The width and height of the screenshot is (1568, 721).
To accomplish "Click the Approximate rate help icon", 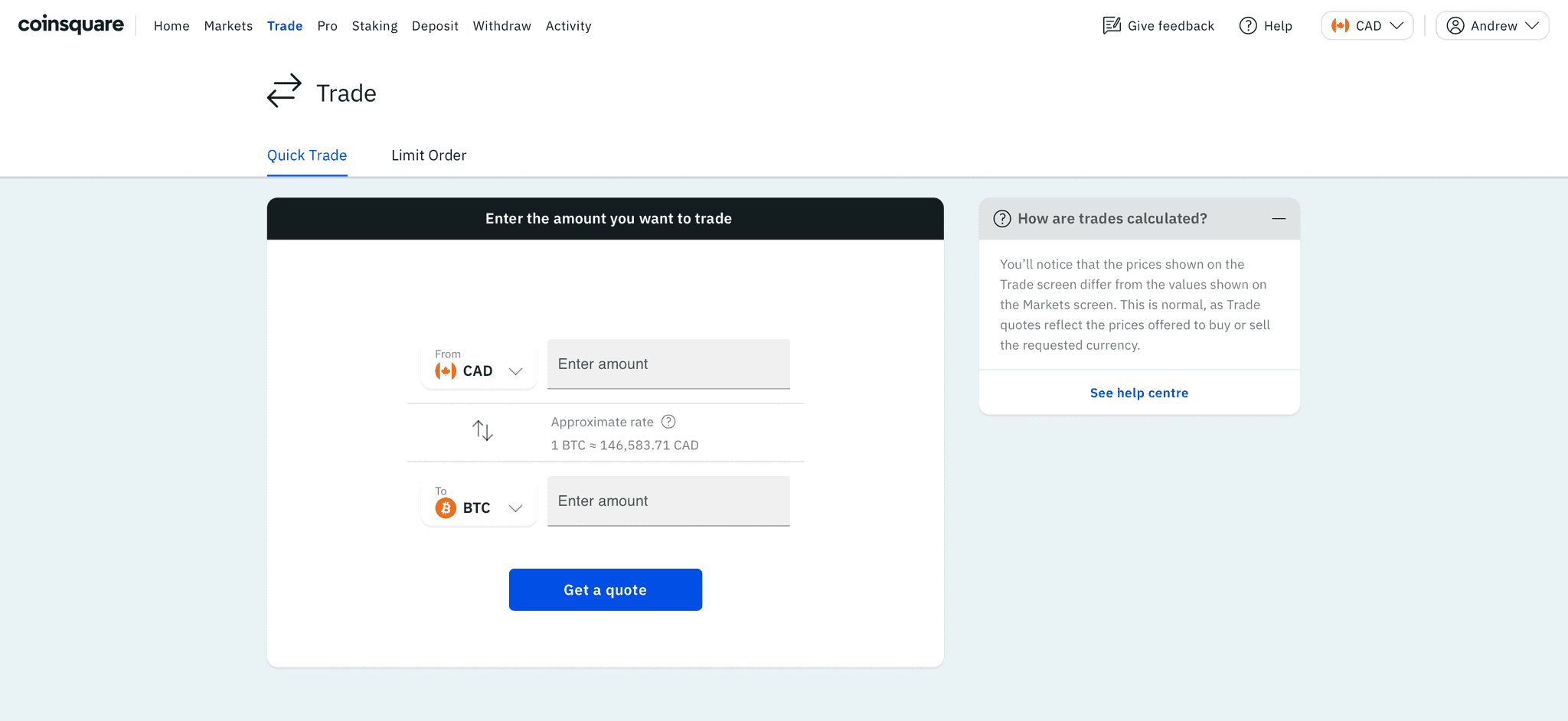I will click(668, 422).
